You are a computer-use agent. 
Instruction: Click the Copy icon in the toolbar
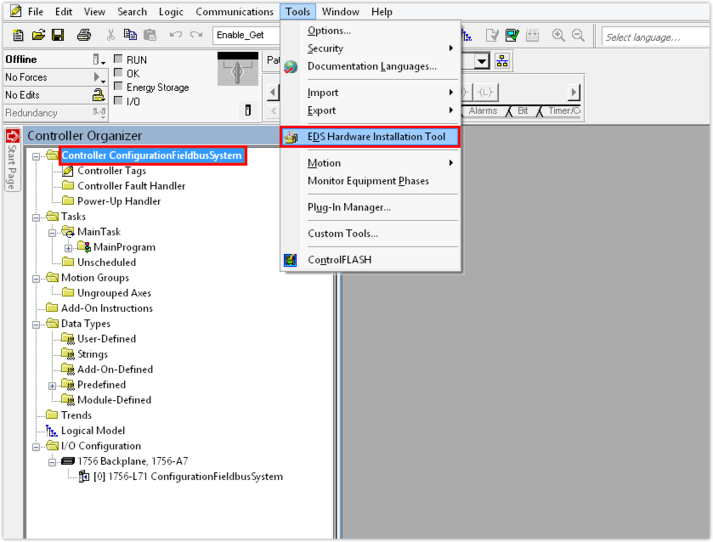click(131, 36)
